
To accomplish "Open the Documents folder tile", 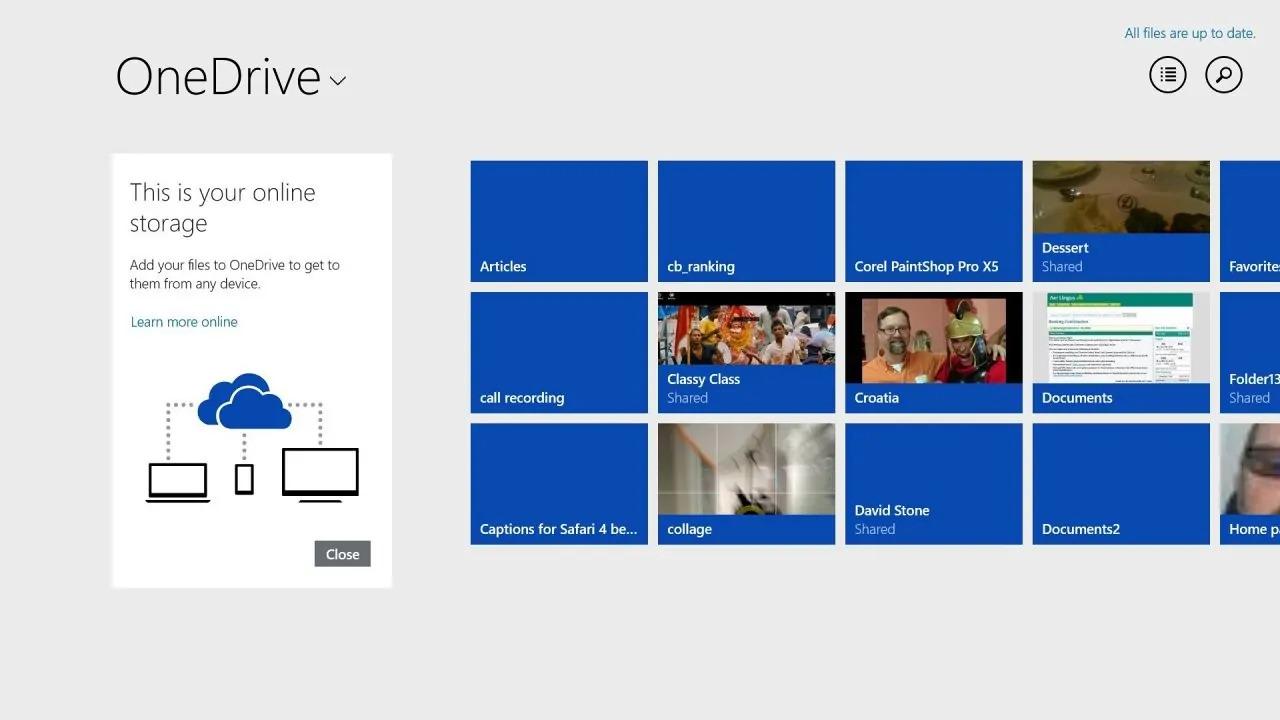I will coord(1121,352).
